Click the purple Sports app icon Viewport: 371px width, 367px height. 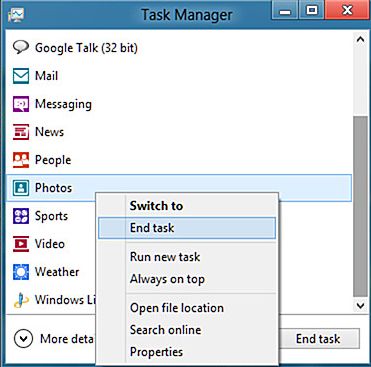21,216
